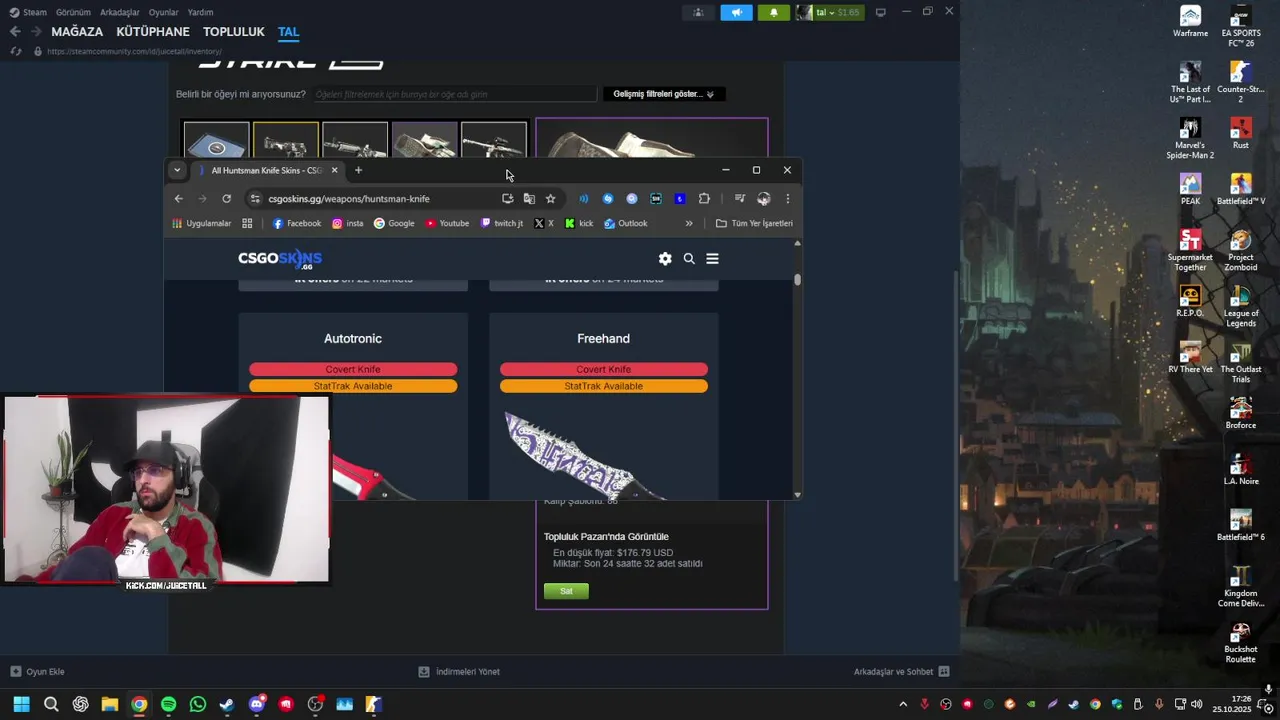Open CSGOSkins settings gear icon
The width and height of the screenshot is (1280, 720).
tap(665, 258)
